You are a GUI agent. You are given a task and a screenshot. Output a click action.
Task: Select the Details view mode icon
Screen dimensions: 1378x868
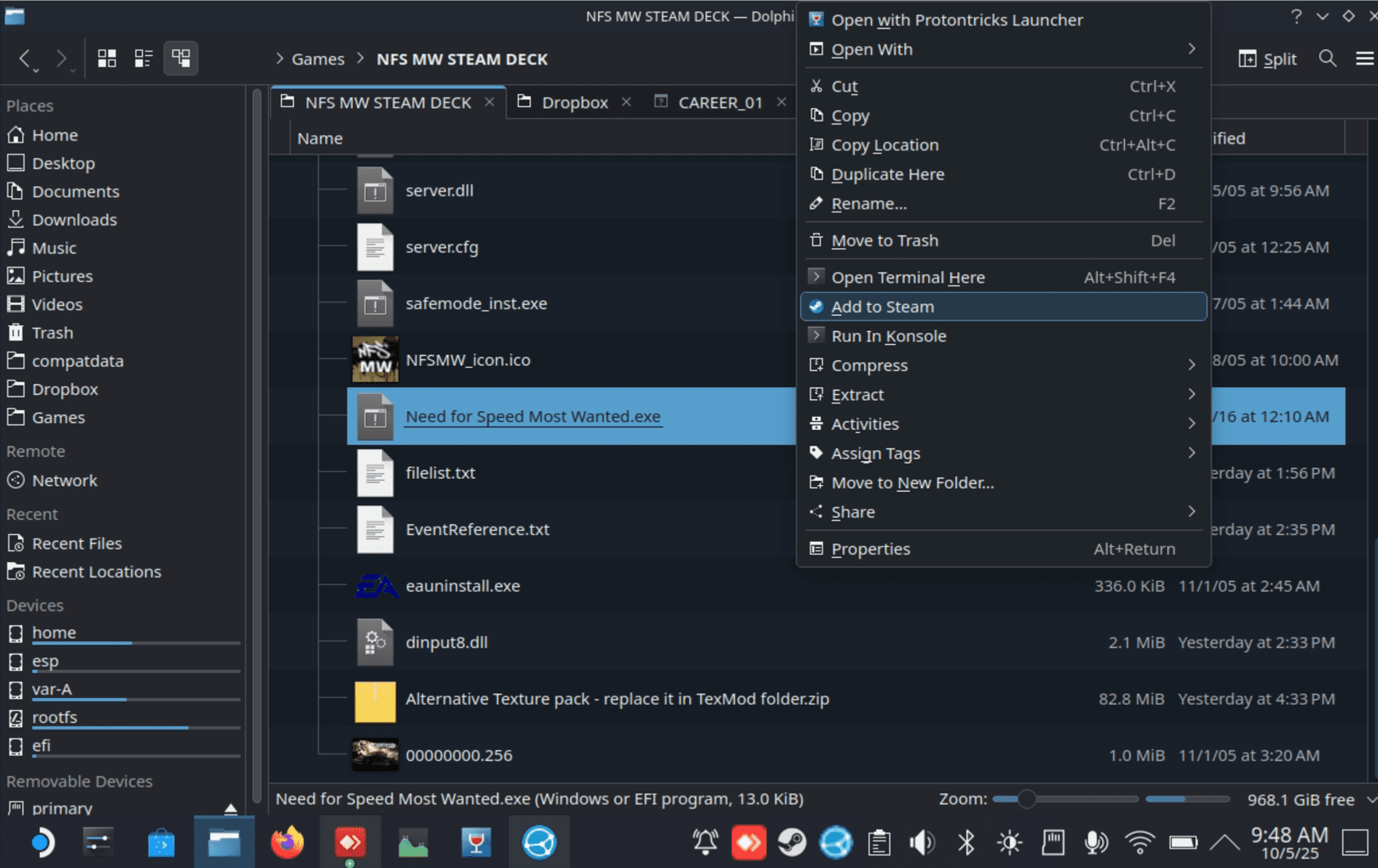click(181, 58)
